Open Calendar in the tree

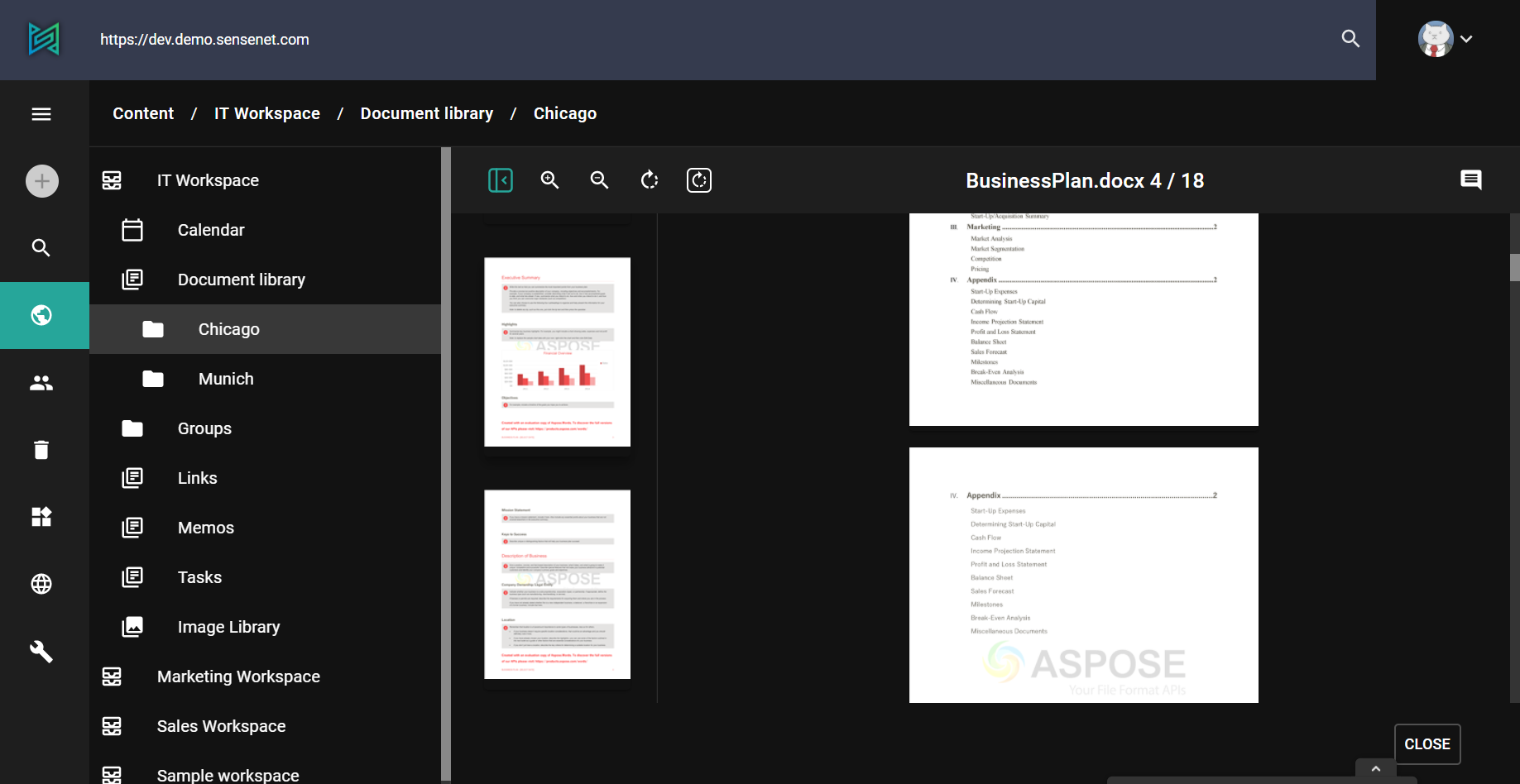265,230
